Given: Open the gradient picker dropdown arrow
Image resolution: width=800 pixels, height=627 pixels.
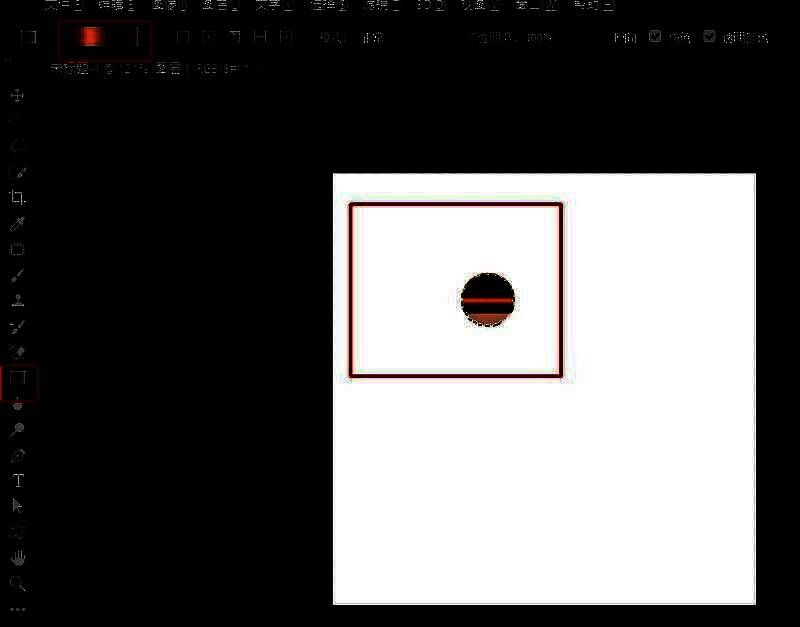Looking at the screenshot, I should coord(137,38).
